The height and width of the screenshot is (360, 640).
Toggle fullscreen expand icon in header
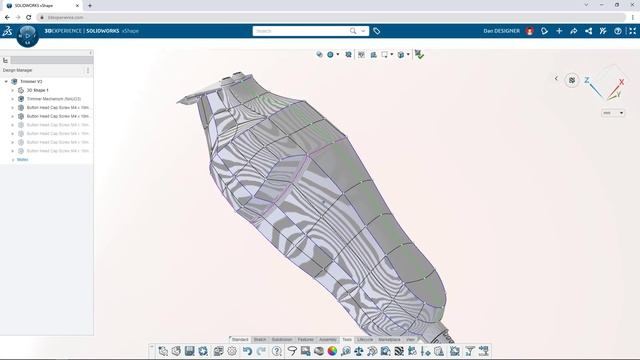point(633,31)
